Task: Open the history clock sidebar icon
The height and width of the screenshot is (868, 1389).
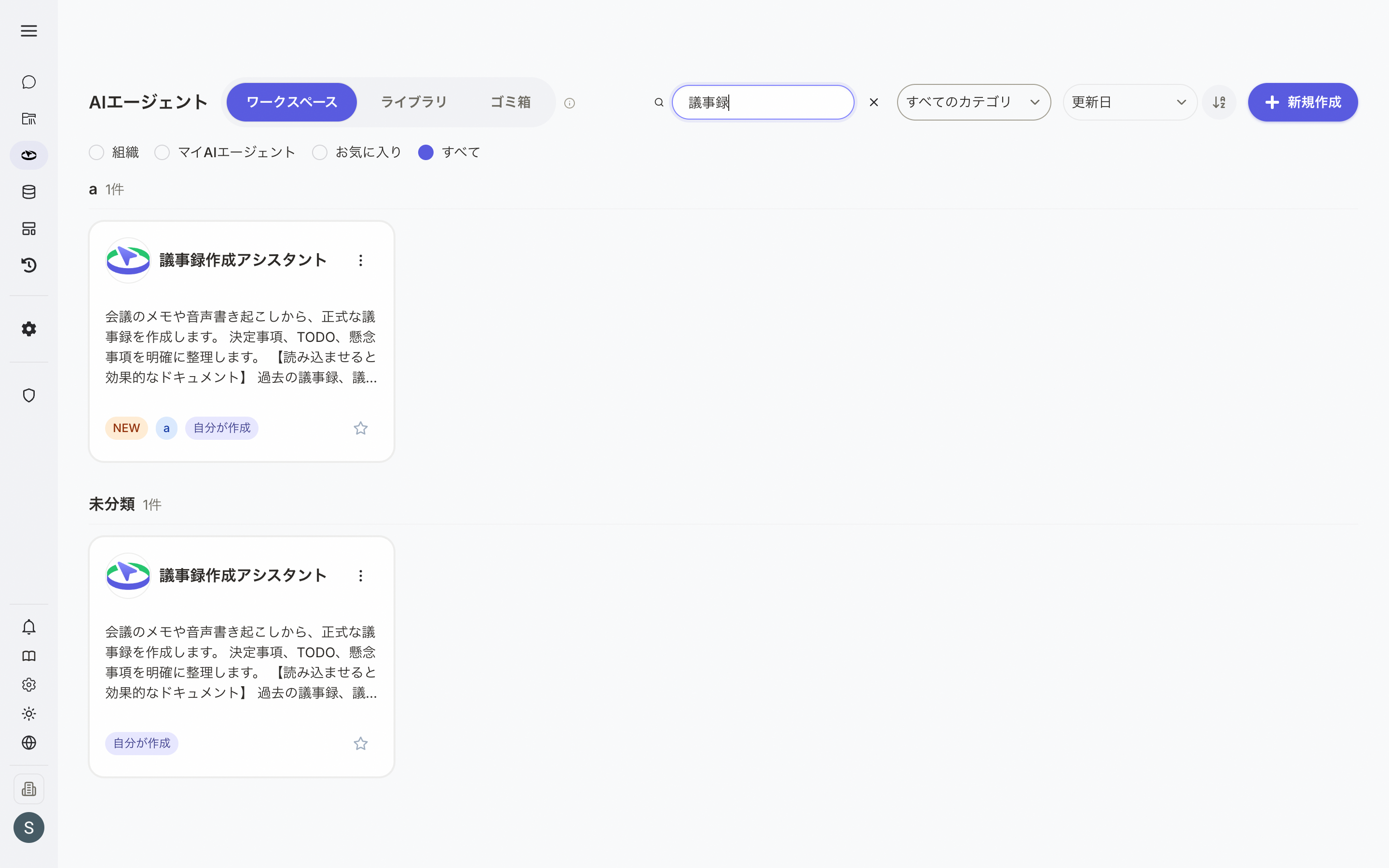Action: (x=29, y=265)
